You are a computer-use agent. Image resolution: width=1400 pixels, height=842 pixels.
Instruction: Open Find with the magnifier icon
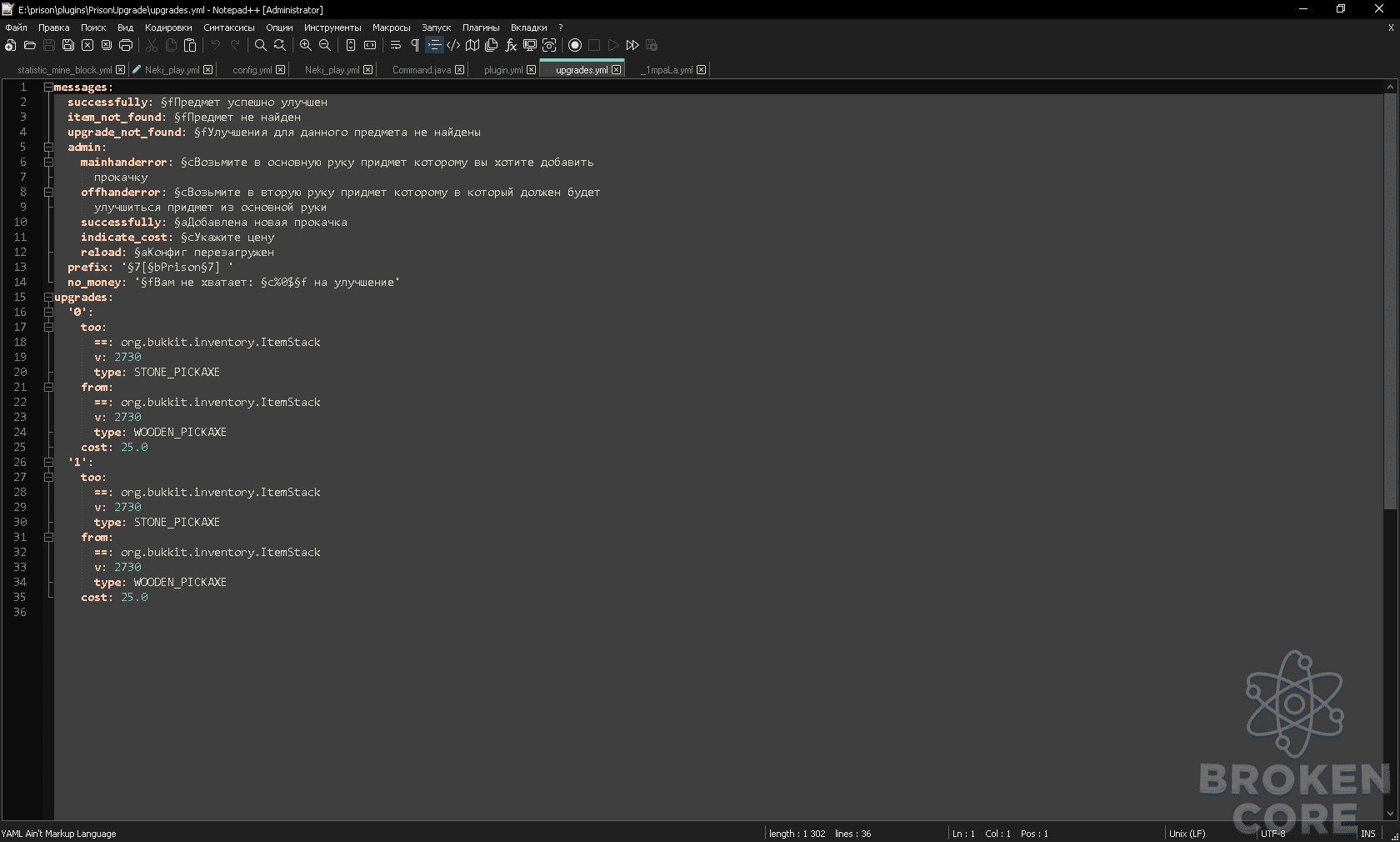(260, 45)
